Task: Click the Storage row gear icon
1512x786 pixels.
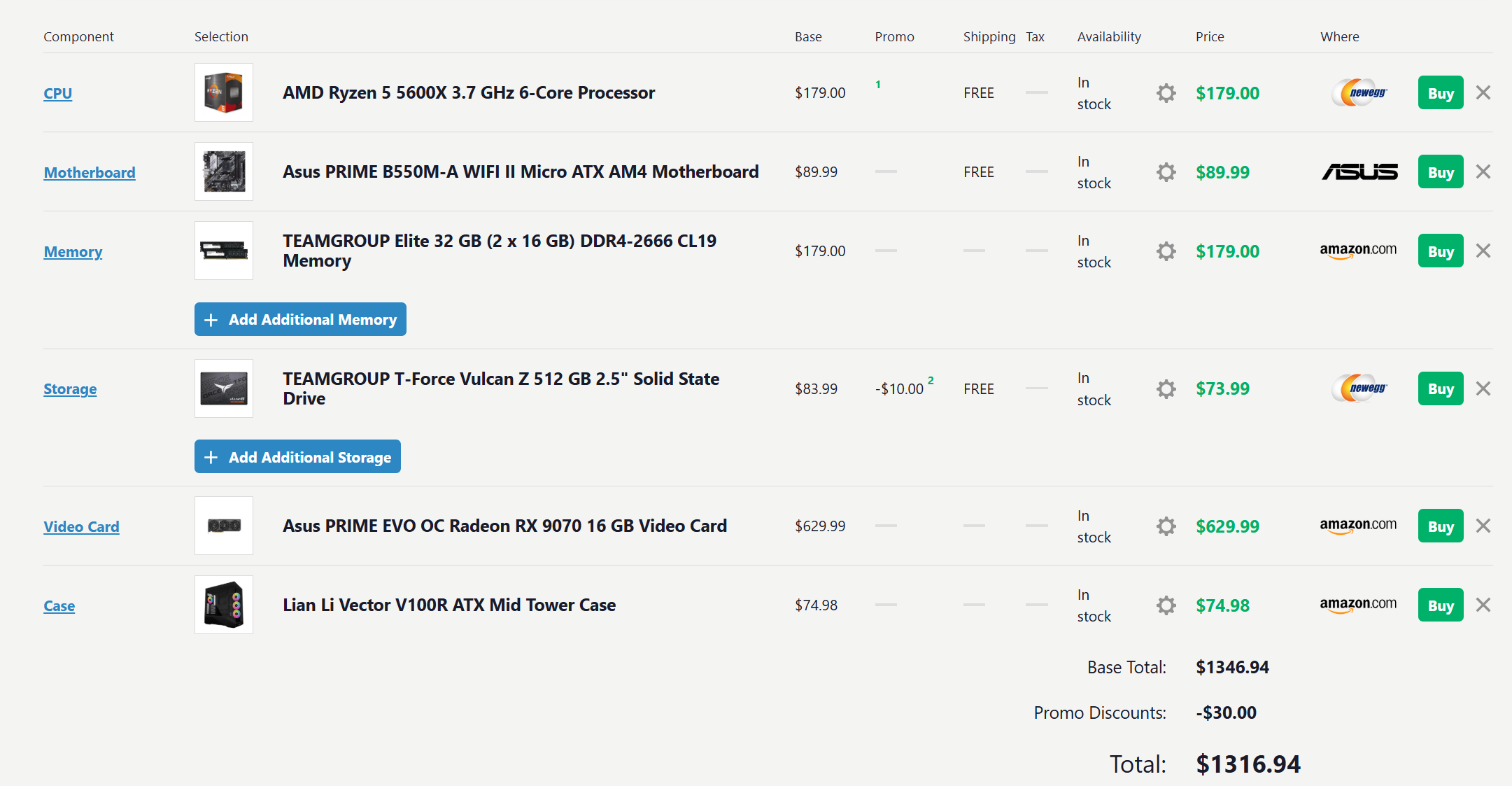Action: 1166,389
